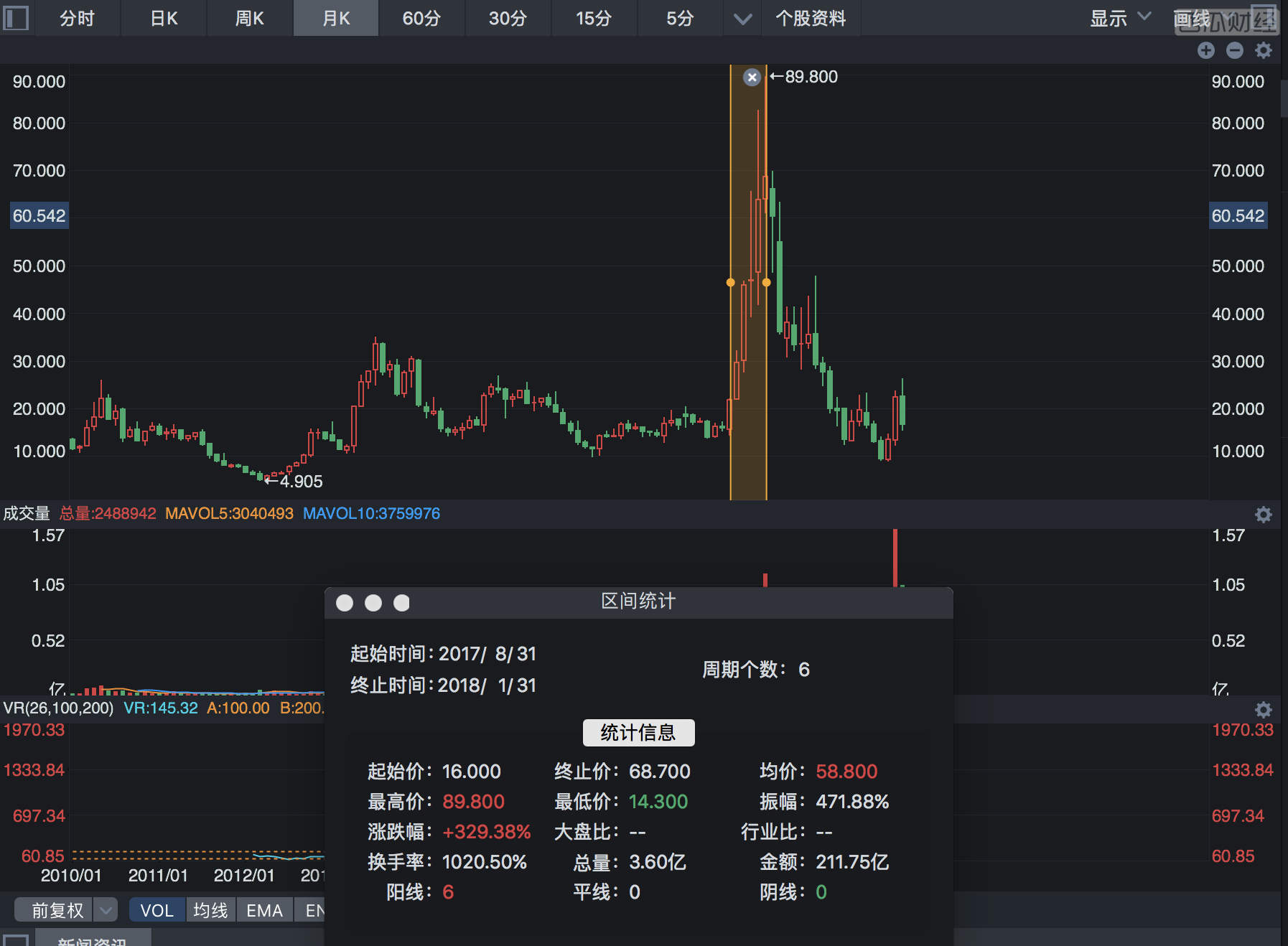Switch to the 5分 chart

pos(680,18)
